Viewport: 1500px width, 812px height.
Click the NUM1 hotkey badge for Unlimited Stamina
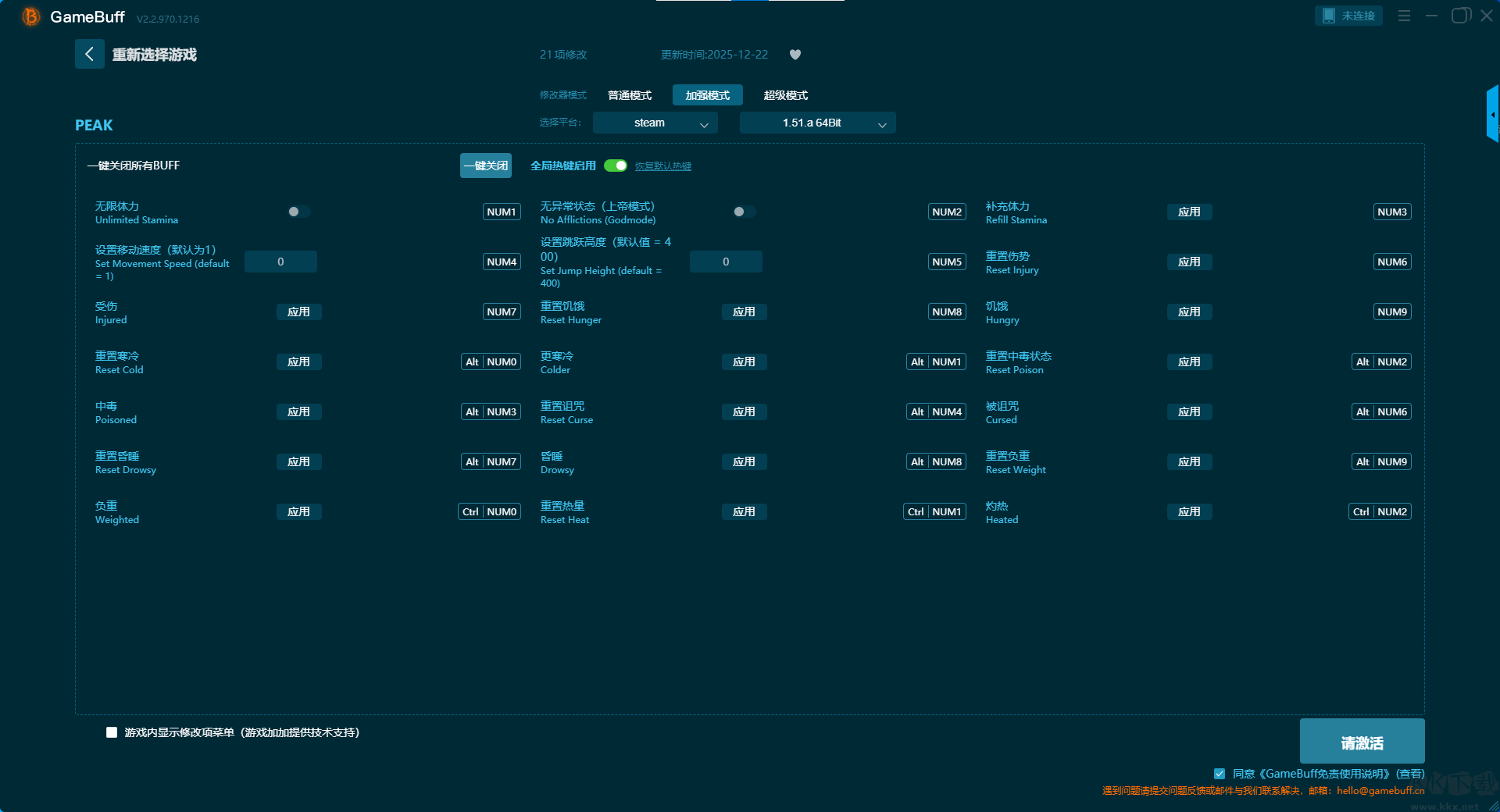click(502, 212)
